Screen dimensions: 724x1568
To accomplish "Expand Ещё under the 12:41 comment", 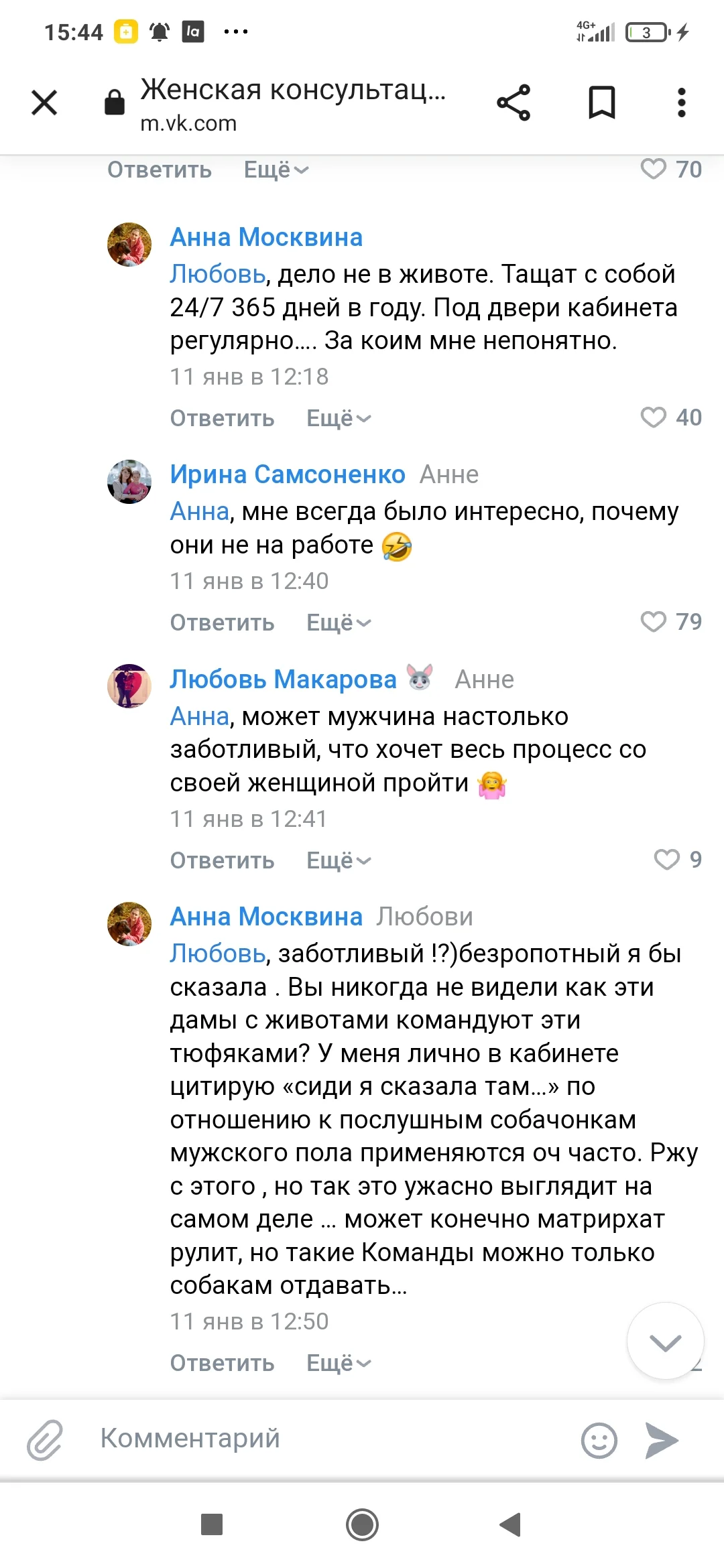I will click(x=338, y=861).
